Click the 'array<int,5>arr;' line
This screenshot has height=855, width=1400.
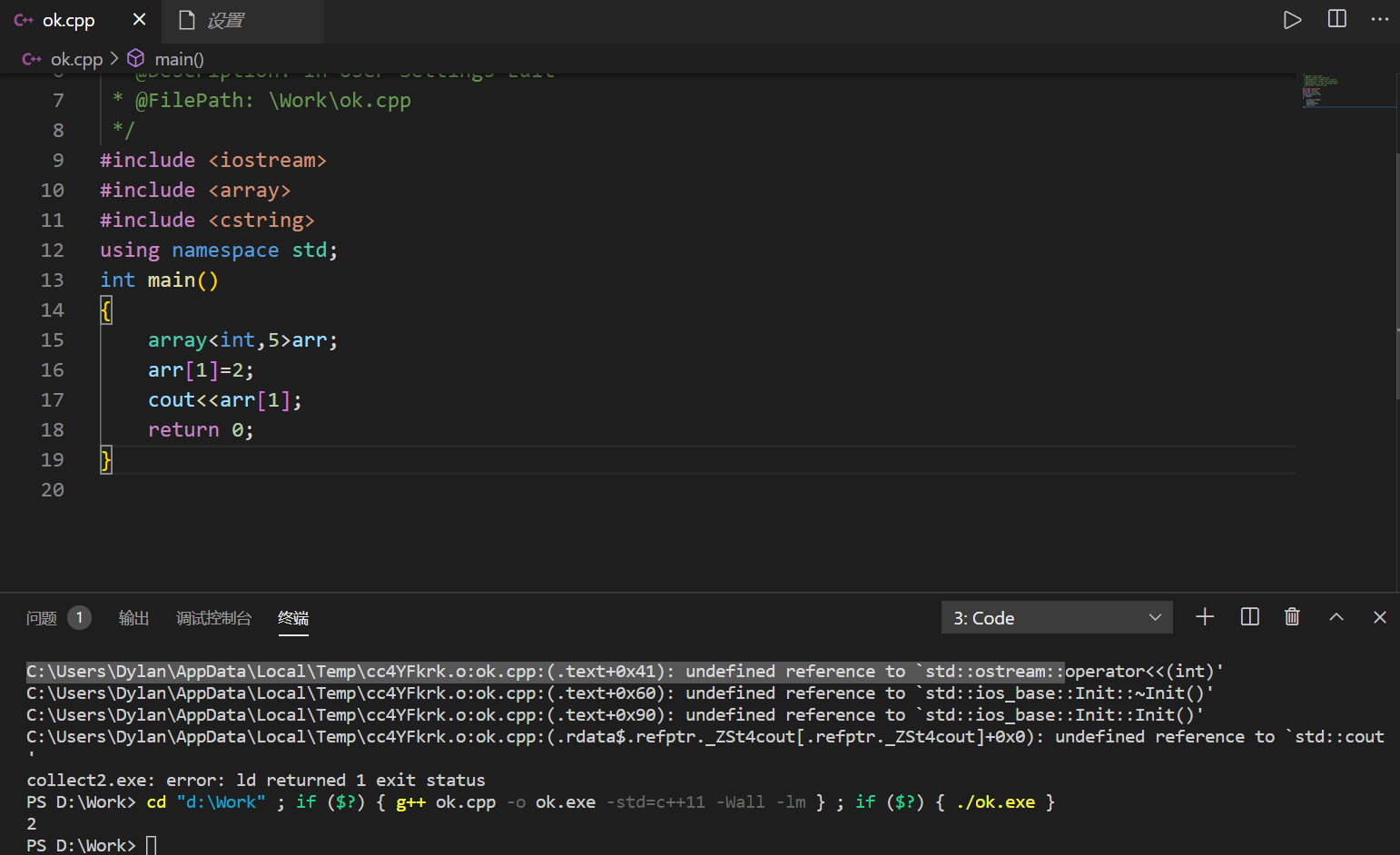[242, 339]
